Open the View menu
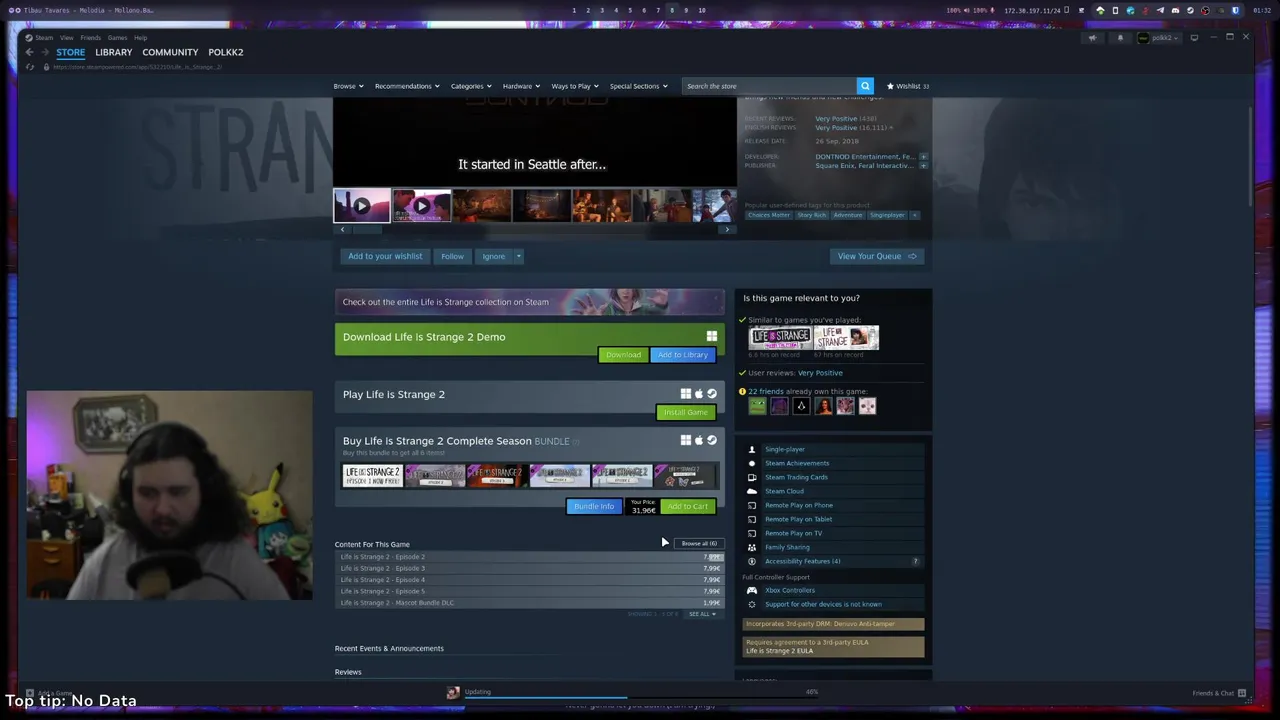 pos(66,38)
